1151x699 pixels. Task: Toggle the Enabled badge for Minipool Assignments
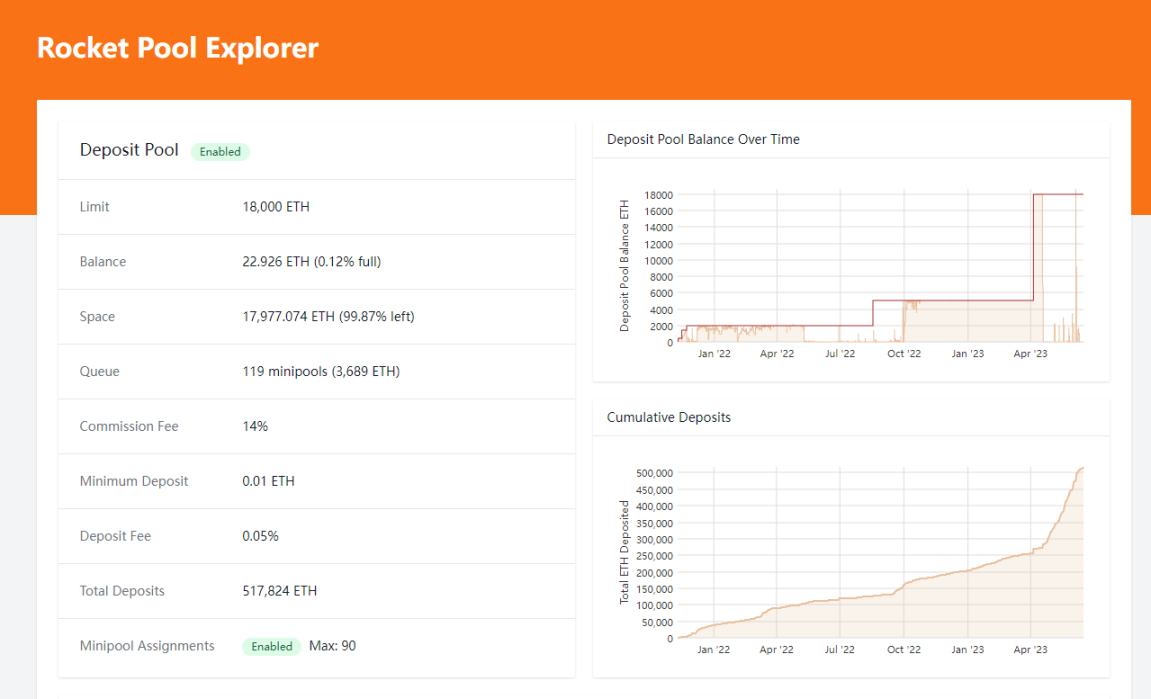[x=271, y=646]
